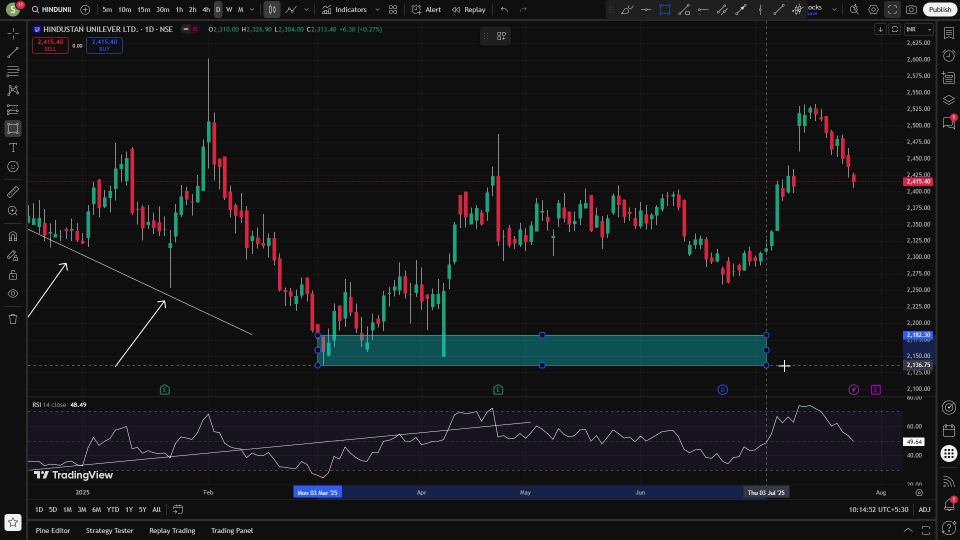Toggle lock all drawings

[13, 275]
